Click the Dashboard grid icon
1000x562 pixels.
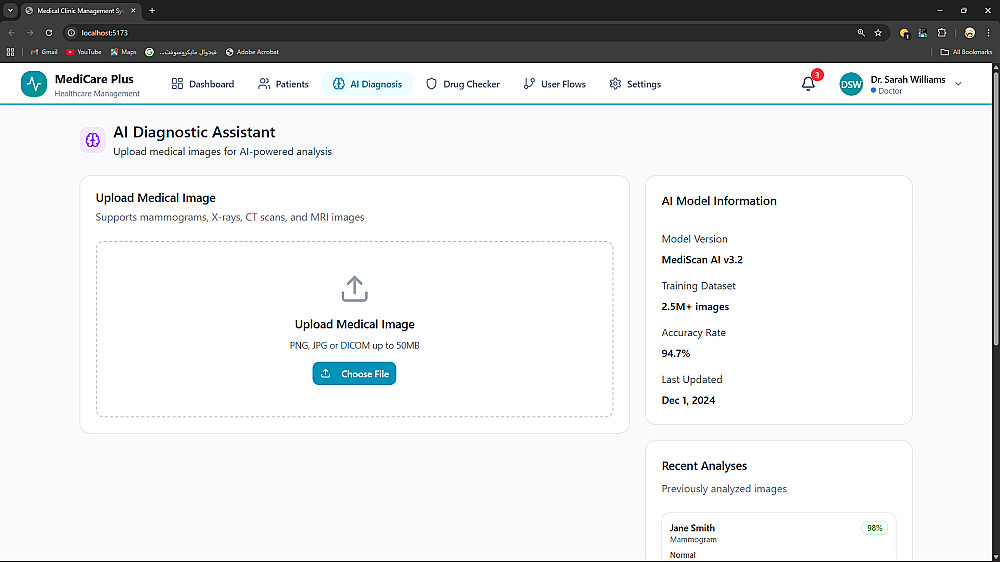click(177, 84)
